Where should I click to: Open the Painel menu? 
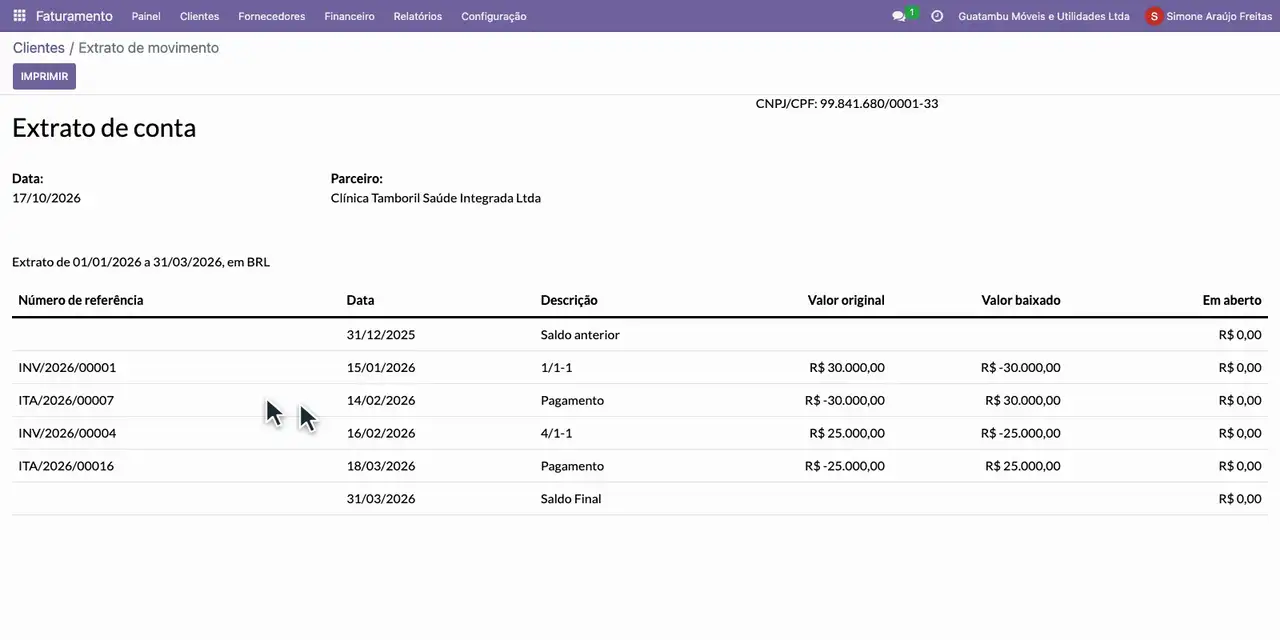[146, 16]
